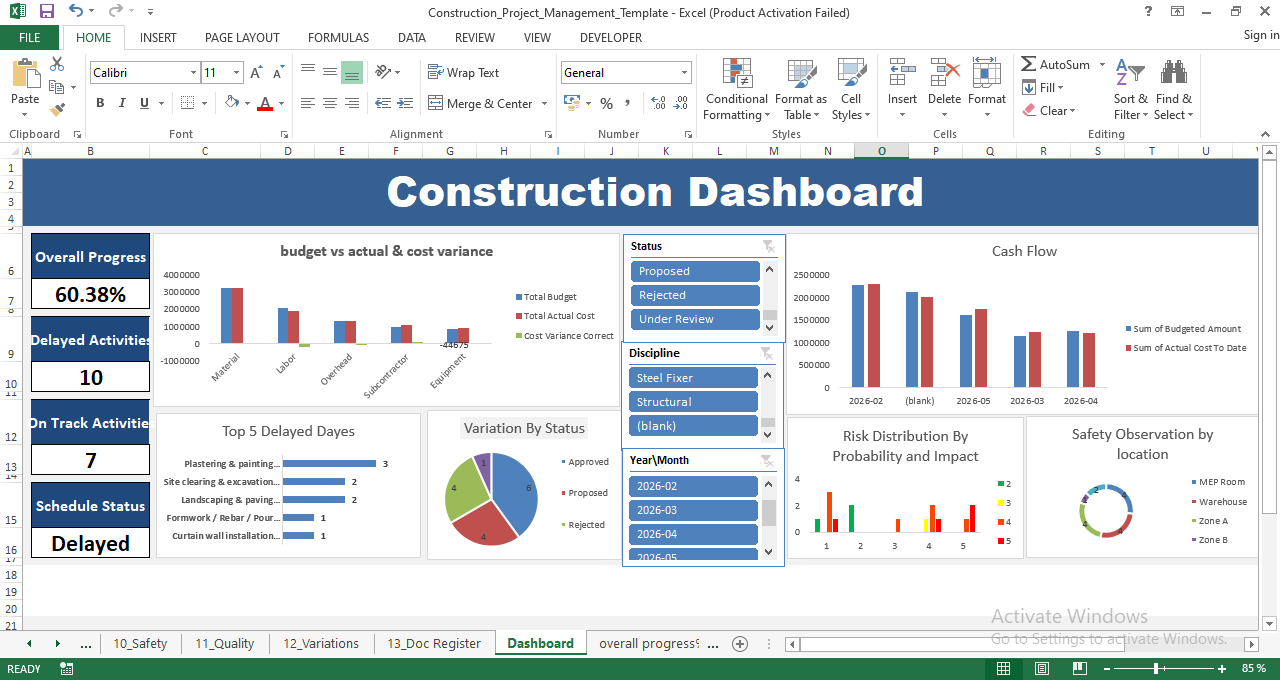The width and height of the screenshot is (1280, 680).
Task: Open the Number Format dropdown
Action: (x=684, y=72)
